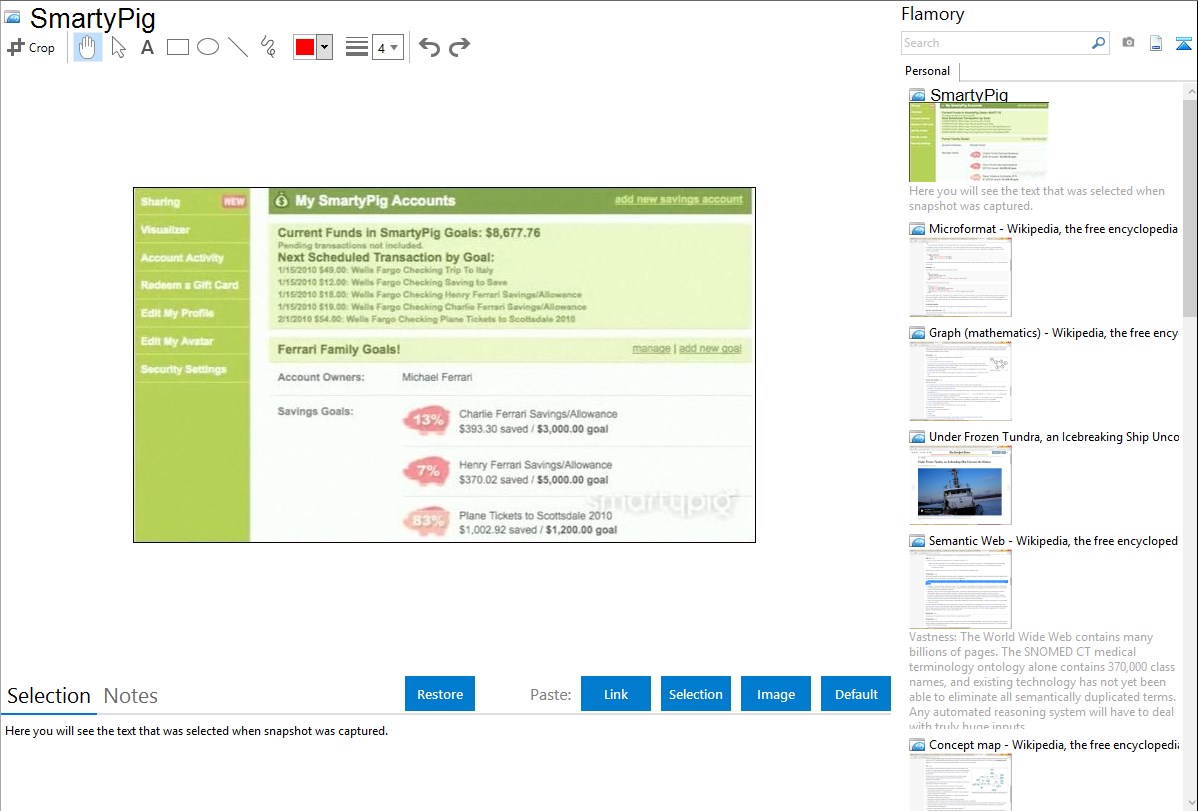Click icon beside Concept map title
Viewport: 1198px width, 811px height.
point(918,744)
